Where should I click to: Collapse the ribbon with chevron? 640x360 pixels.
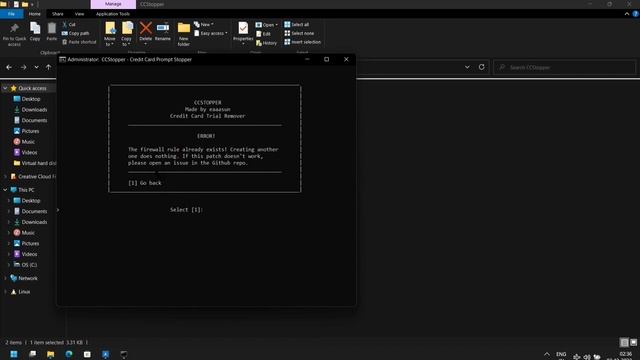pos(627,13)
